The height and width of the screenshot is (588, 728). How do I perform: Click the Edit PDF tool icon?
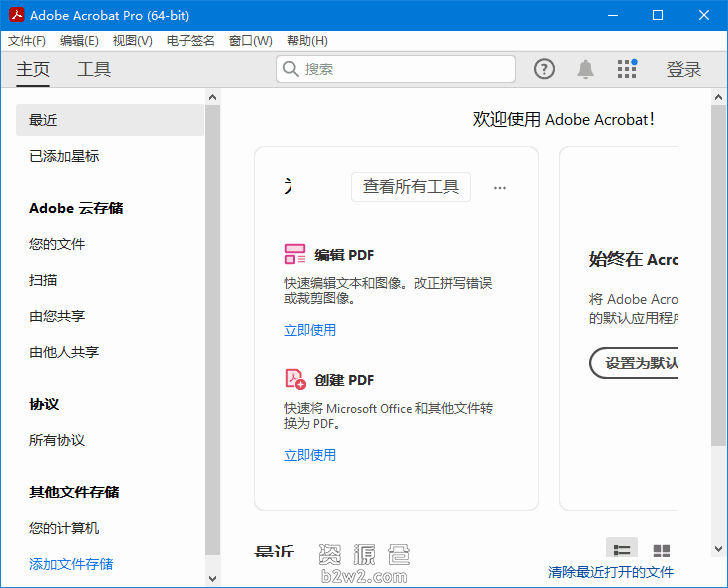pyautogui.click(x=295, y=254)
